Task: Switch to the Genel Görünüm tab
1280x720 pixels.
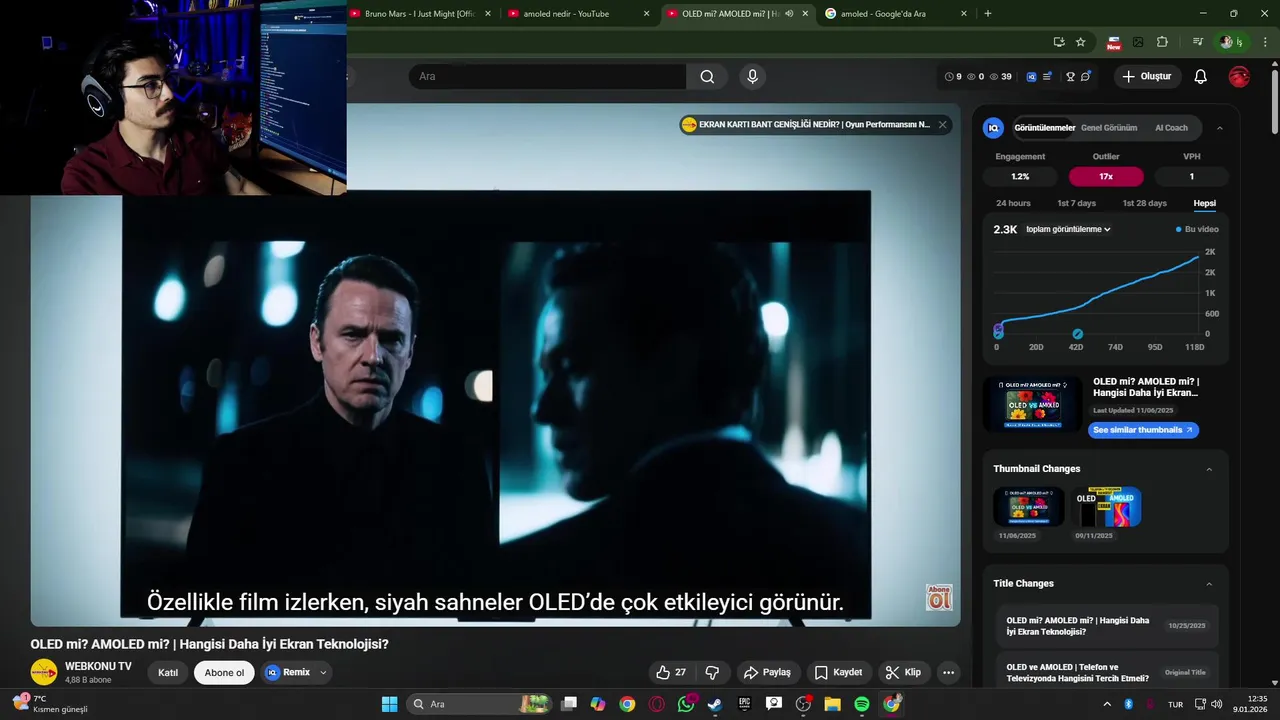Action: [x=1109, y=128]
